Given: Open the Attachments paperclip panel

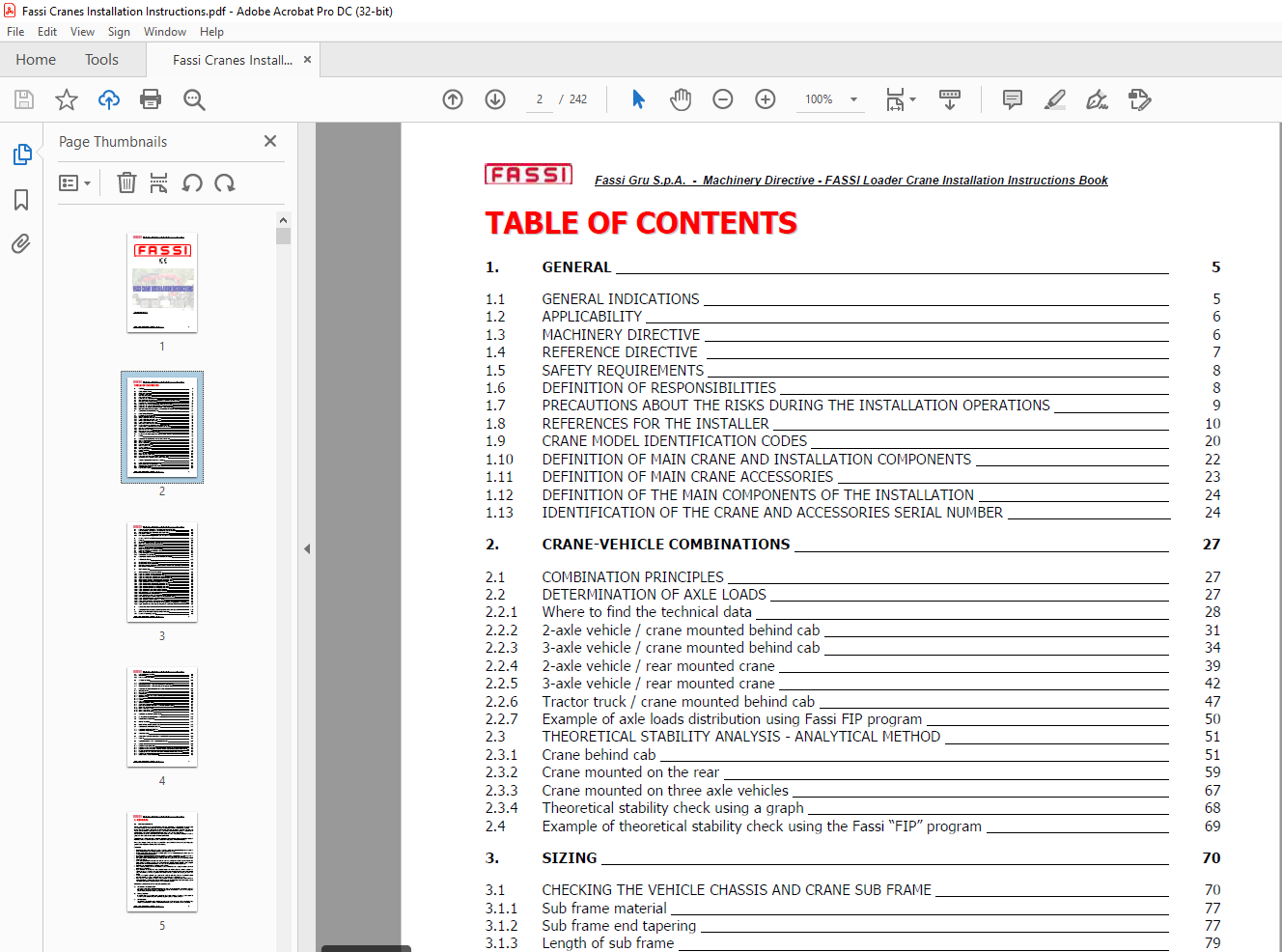Looking at the screenshot, I should click(21, 243).
